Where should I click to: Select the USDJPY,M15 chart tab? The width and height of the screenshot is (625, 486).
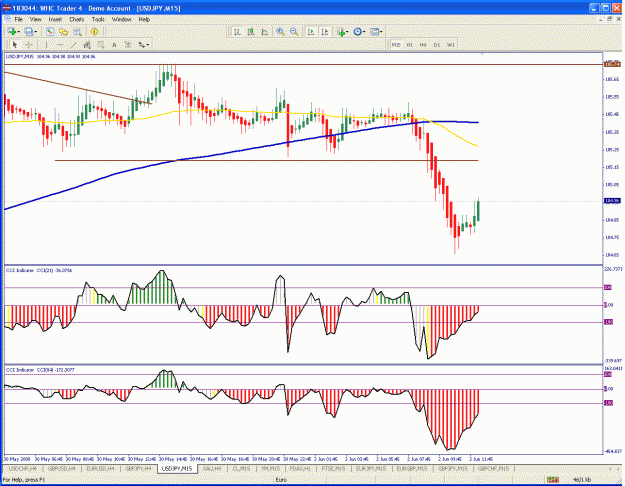point(177,469)
